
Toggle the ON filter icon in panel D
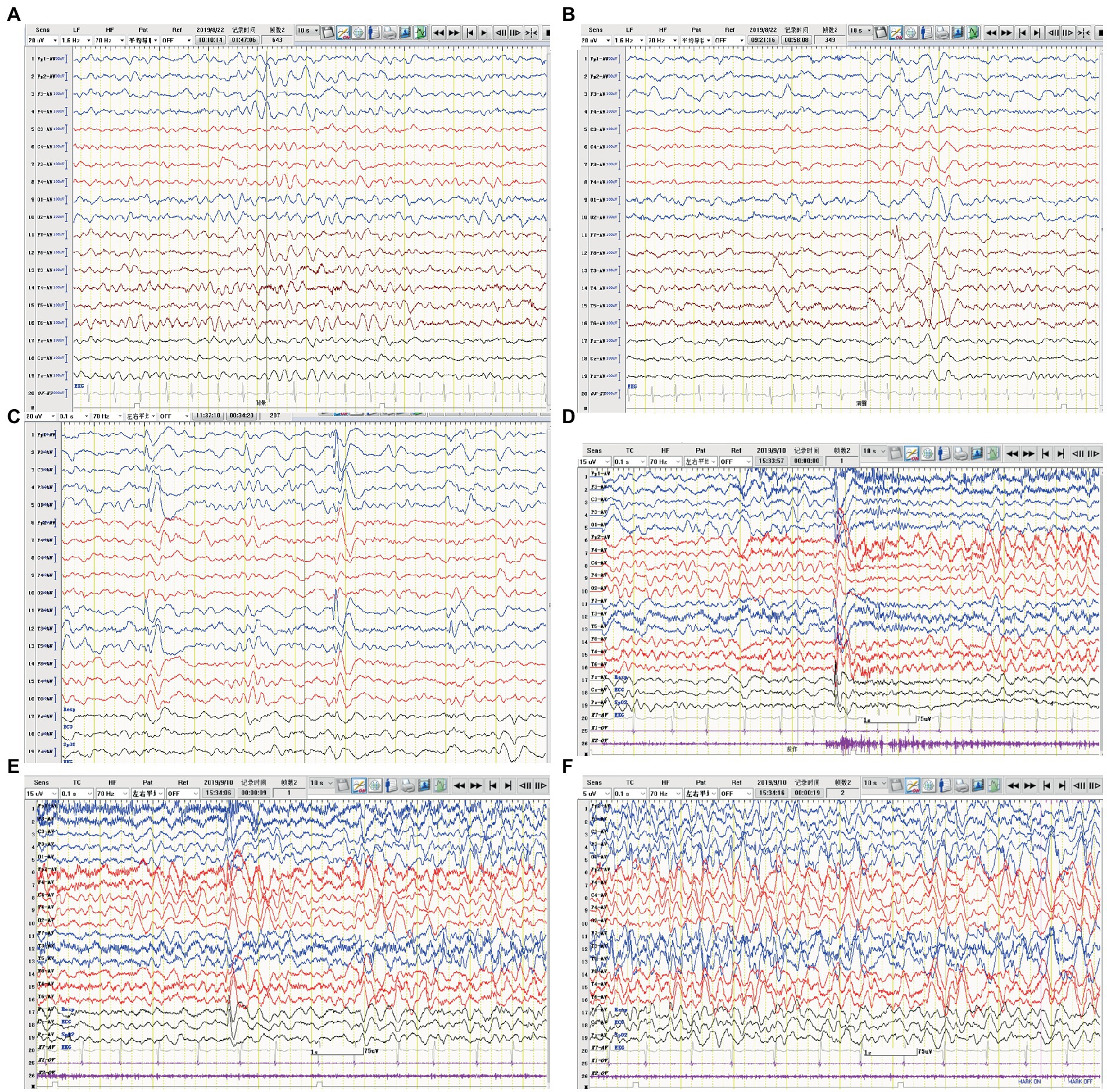point(912,454)
